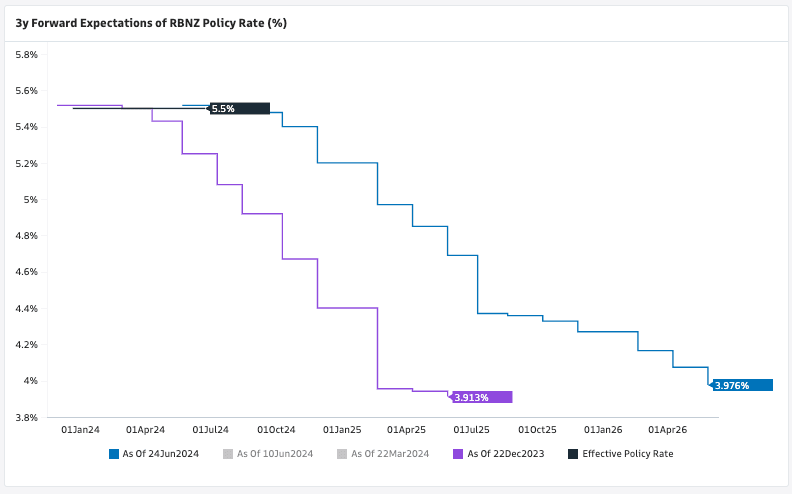Click the dark Effective Policy Rate legend swatch
This screenshot has height=494, width=792.
[572, 454]
